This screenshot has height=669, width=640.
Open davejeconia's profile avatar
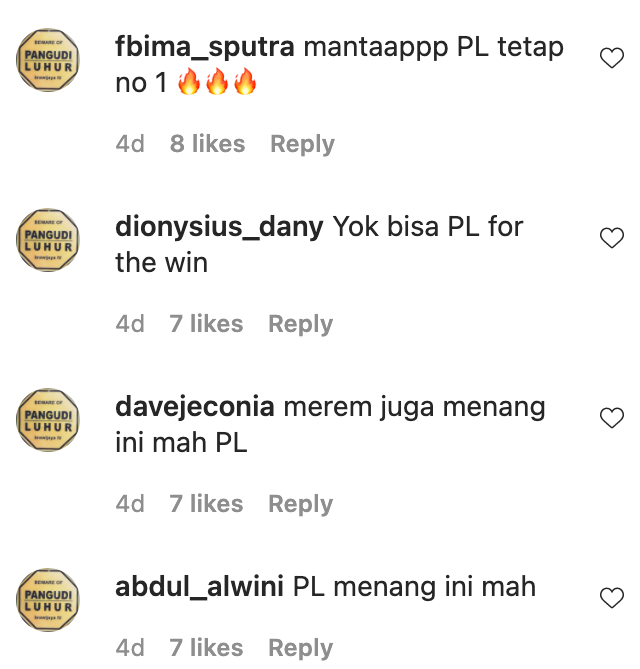click(x=48, y=420)
